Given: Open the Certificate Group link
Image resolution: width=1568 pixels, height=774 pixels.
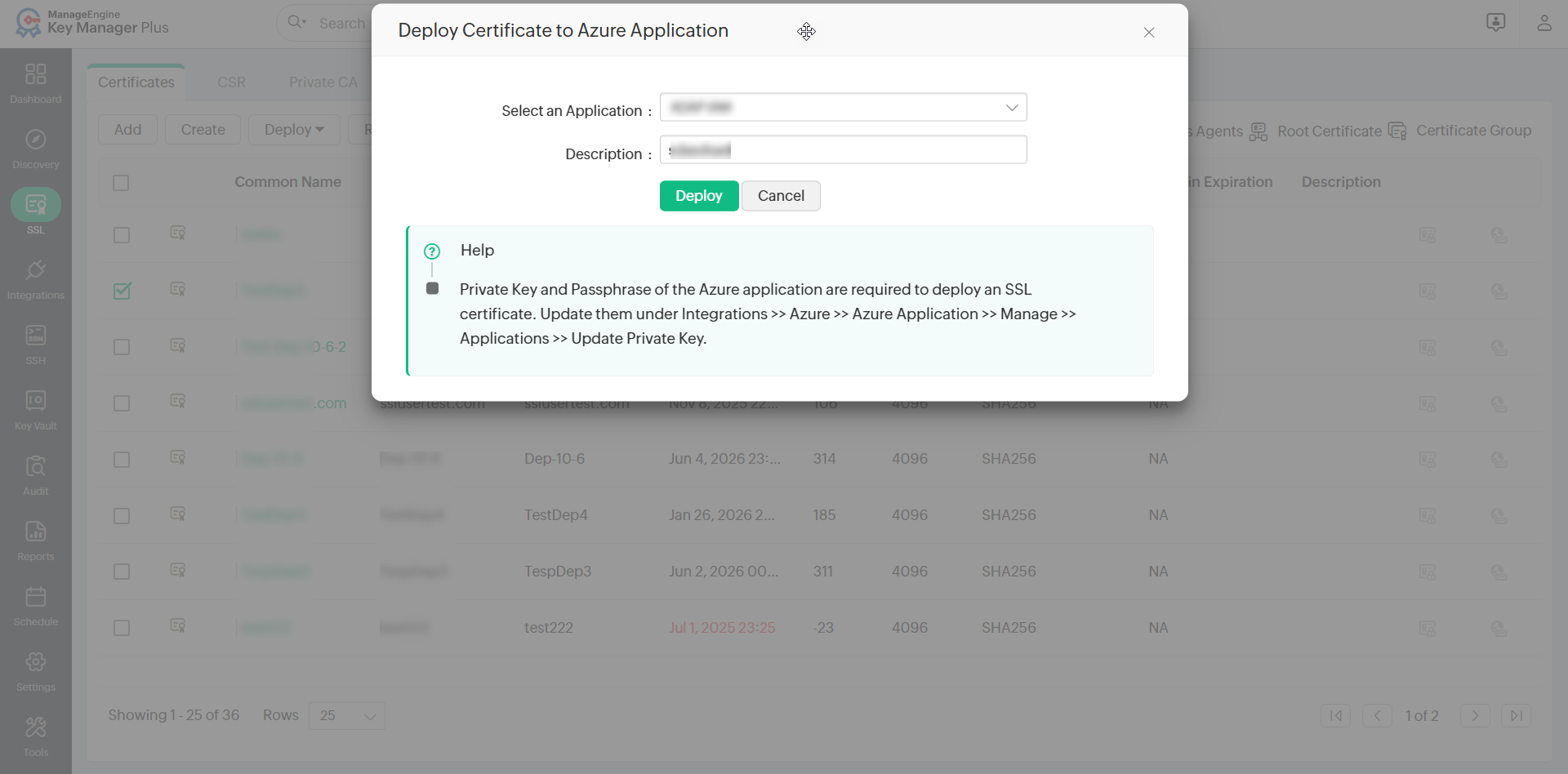Looking at the screenshot, I should 1473,131.
